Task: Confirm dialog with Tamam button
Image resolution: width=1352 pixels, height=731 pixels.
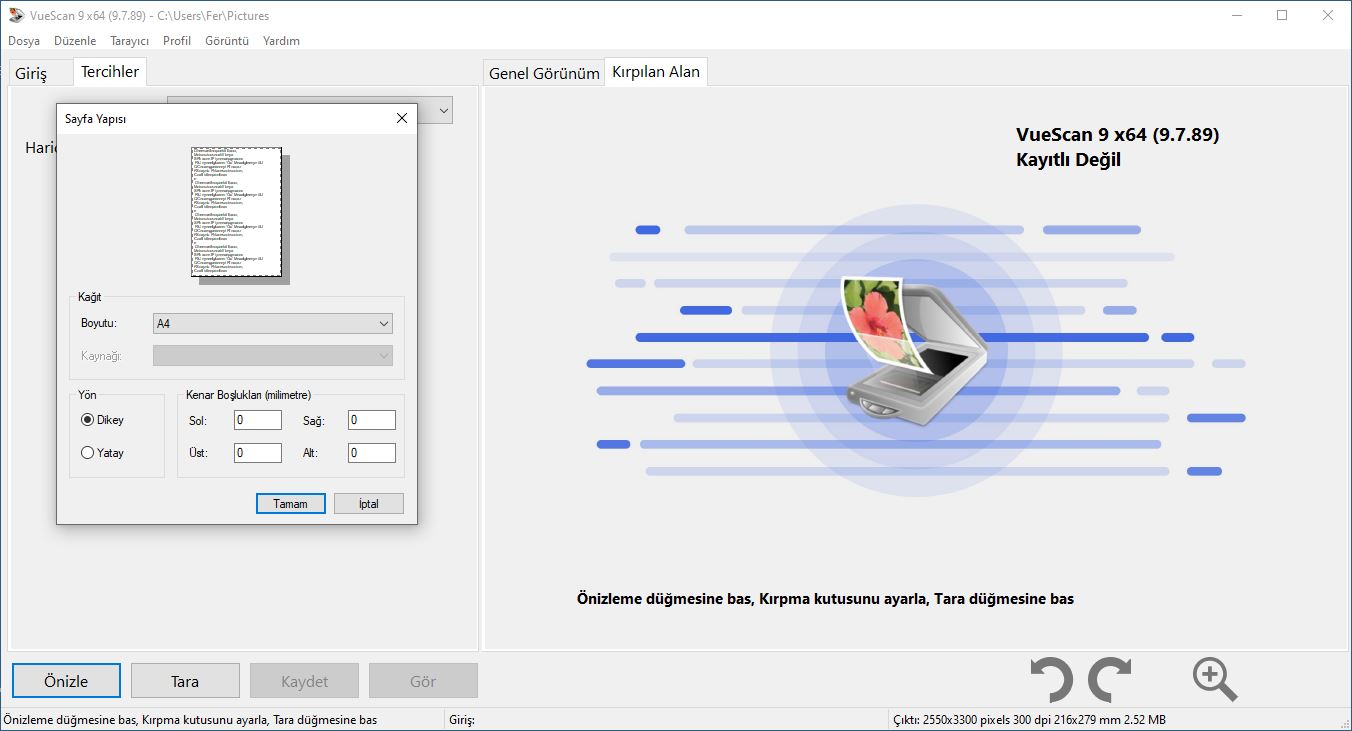Action: click(x=291, y=504)
